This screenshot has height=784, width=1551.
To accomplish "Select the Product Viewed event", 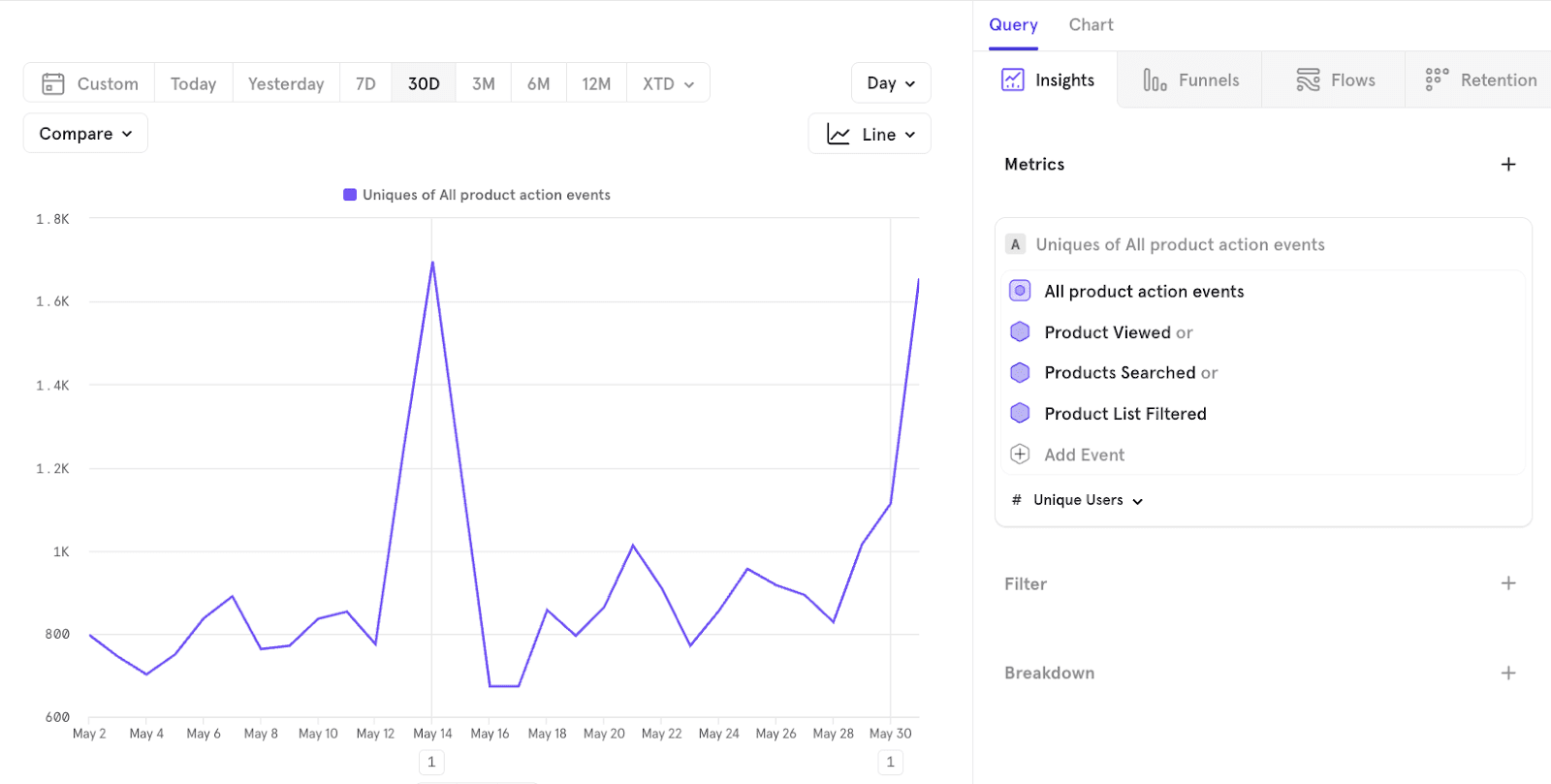I will pos(1107,332).
